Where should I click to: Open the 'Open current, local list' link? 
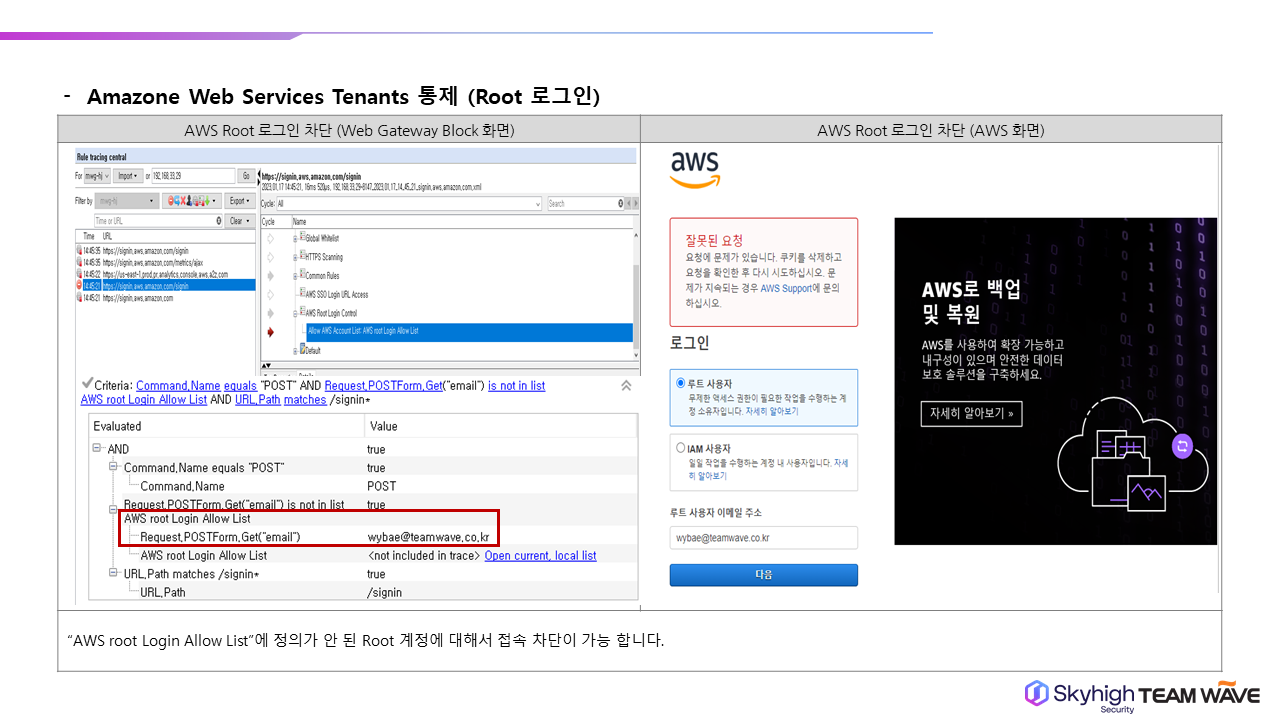point(540,556)
